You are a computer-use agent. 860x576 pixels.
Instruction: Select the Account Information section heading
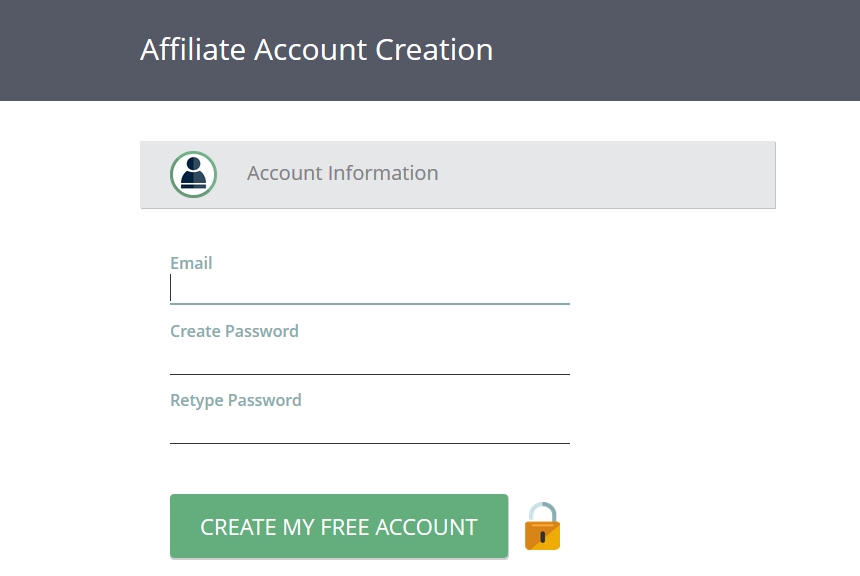click(342, 173)
